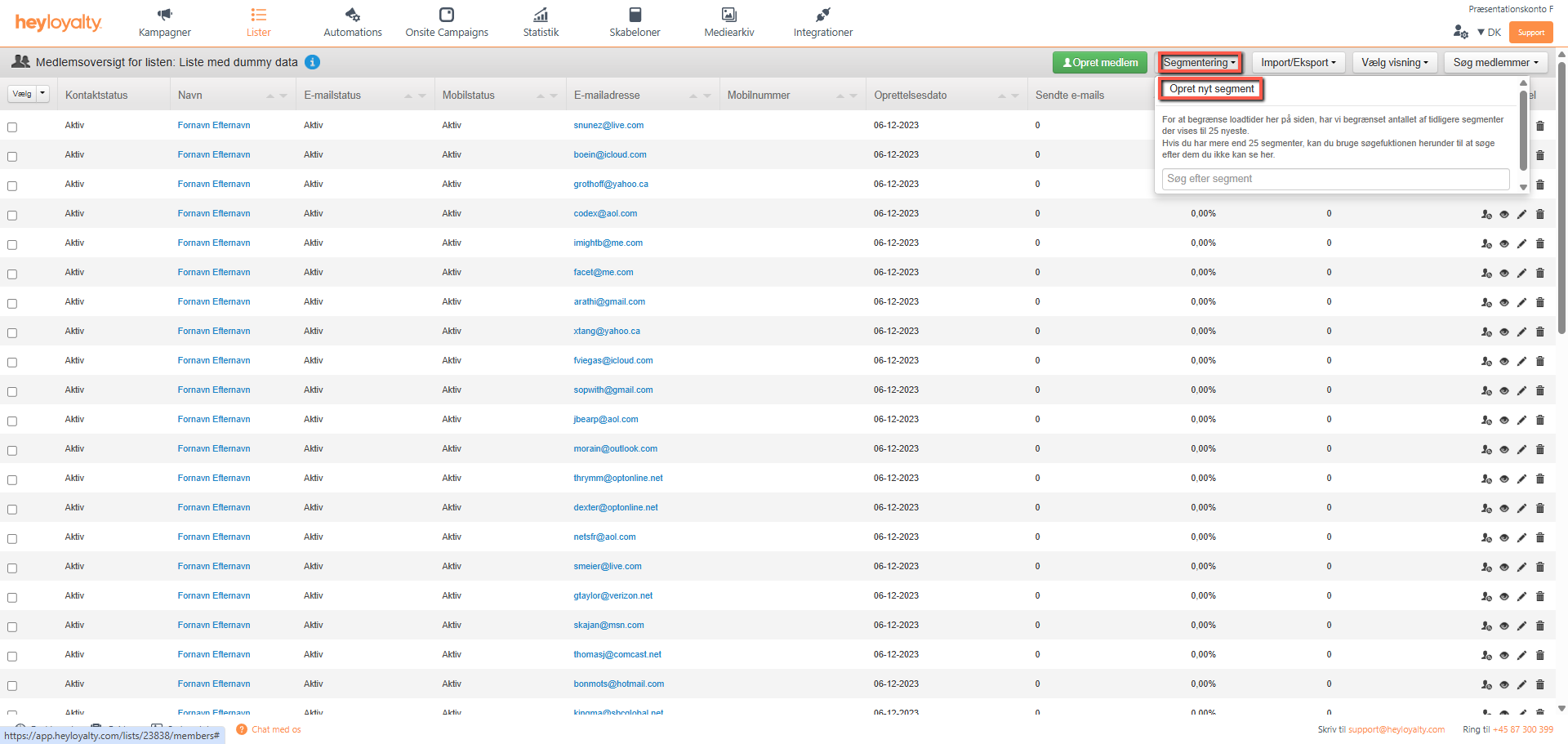Image resolution: width=1568 pixels, height=744 pixels.
Task: Open account settings user-gear icon
Action: pyautogui.click(x=1460, y=32)
